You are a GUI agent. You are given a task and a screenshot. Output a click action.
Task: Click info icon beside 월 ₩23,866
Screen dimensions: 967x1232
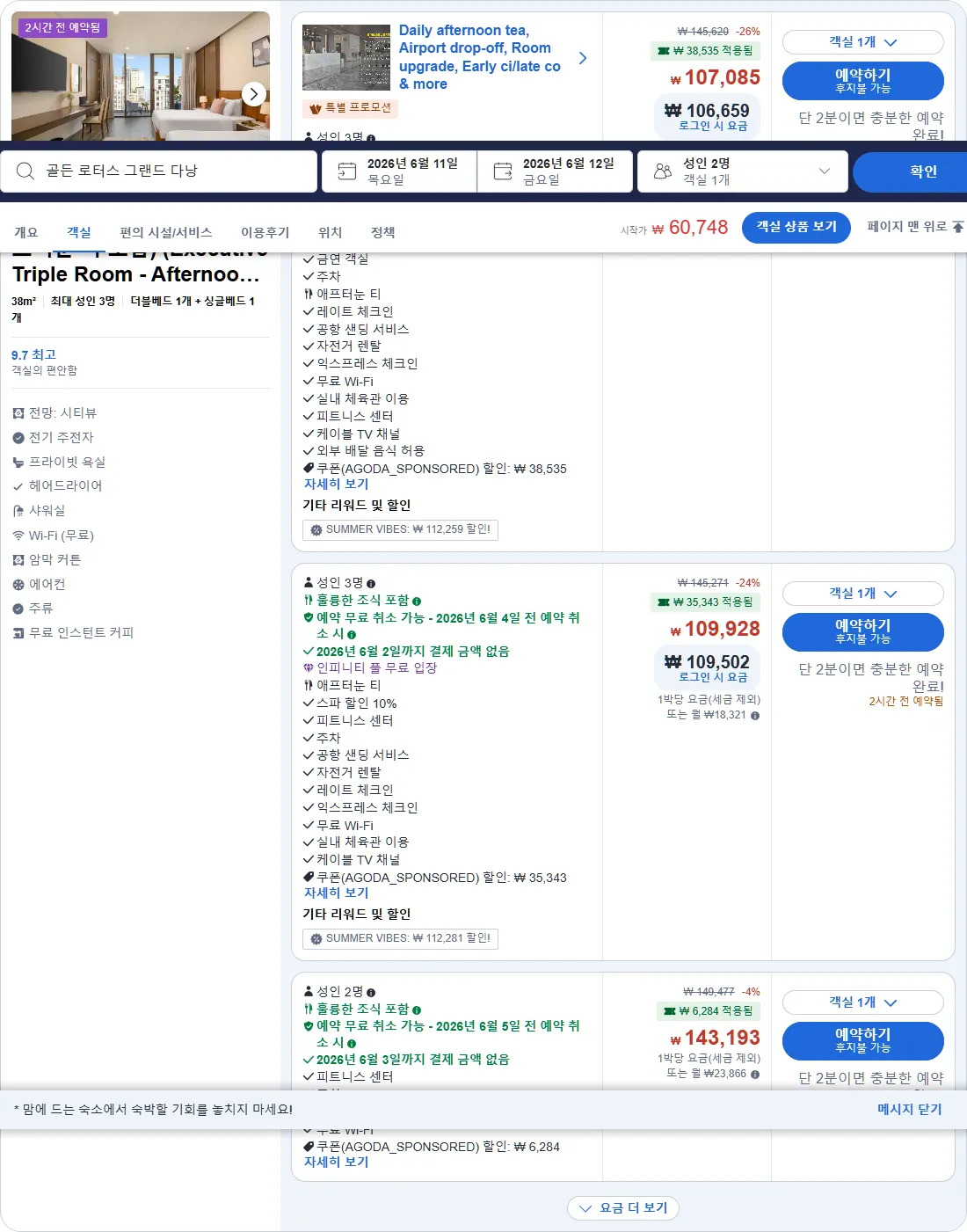click(755, 1075)
